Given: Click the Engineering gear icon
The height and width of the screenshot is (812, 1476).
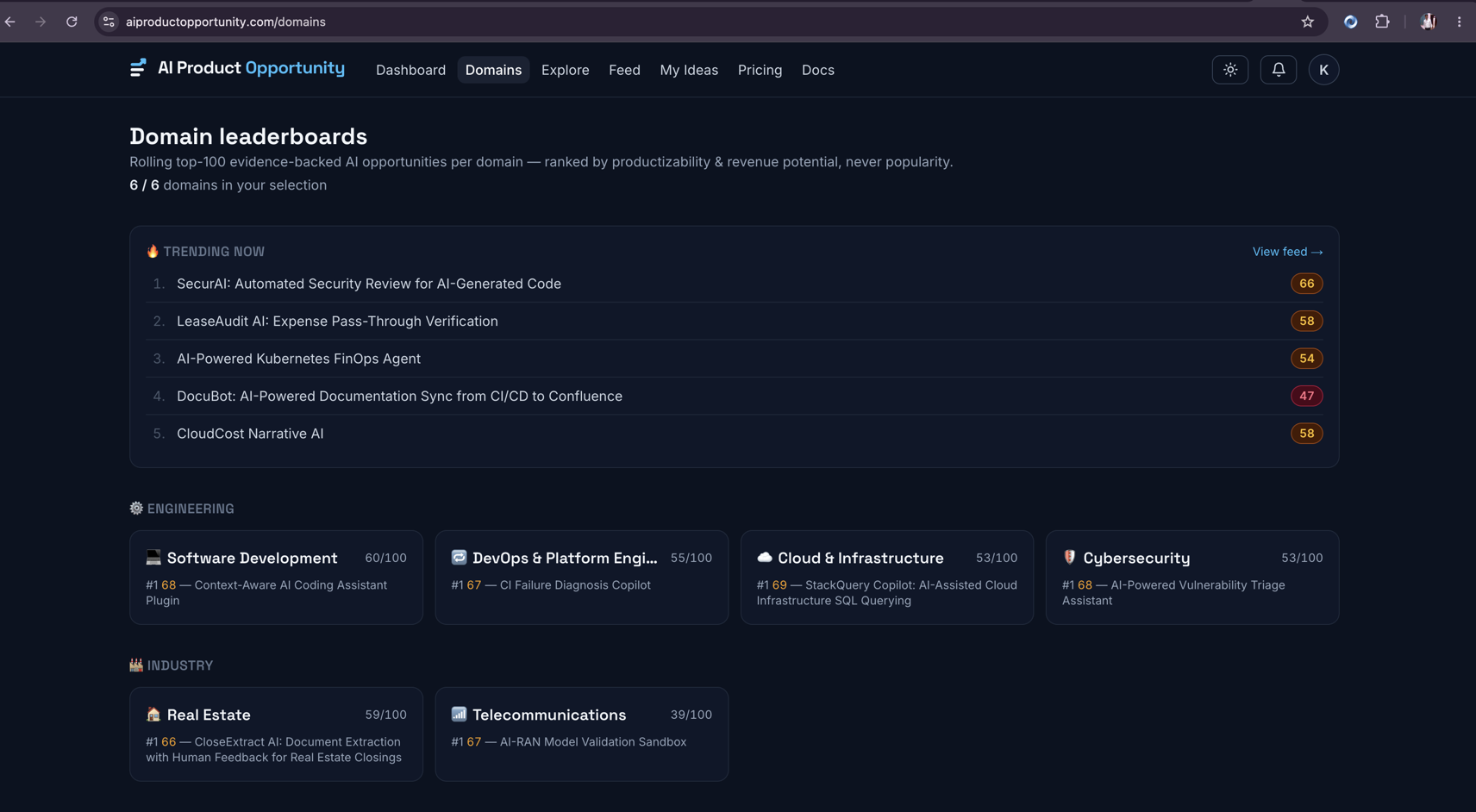Looking at the screenshot, I should 136,508.
